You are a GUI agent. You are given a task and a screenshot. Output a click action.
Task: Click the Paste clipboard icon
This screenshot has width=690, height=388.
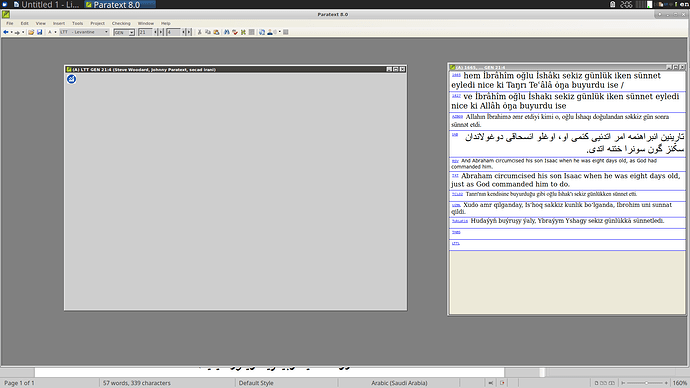pyautogui.click(x=216, y=32)
